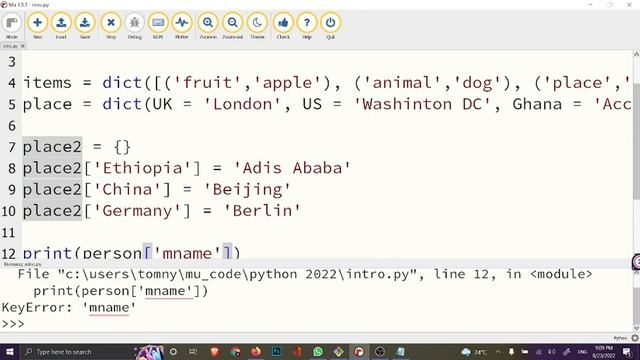
Task: Click the taskbar search box
Action: (x=78, y=351)
